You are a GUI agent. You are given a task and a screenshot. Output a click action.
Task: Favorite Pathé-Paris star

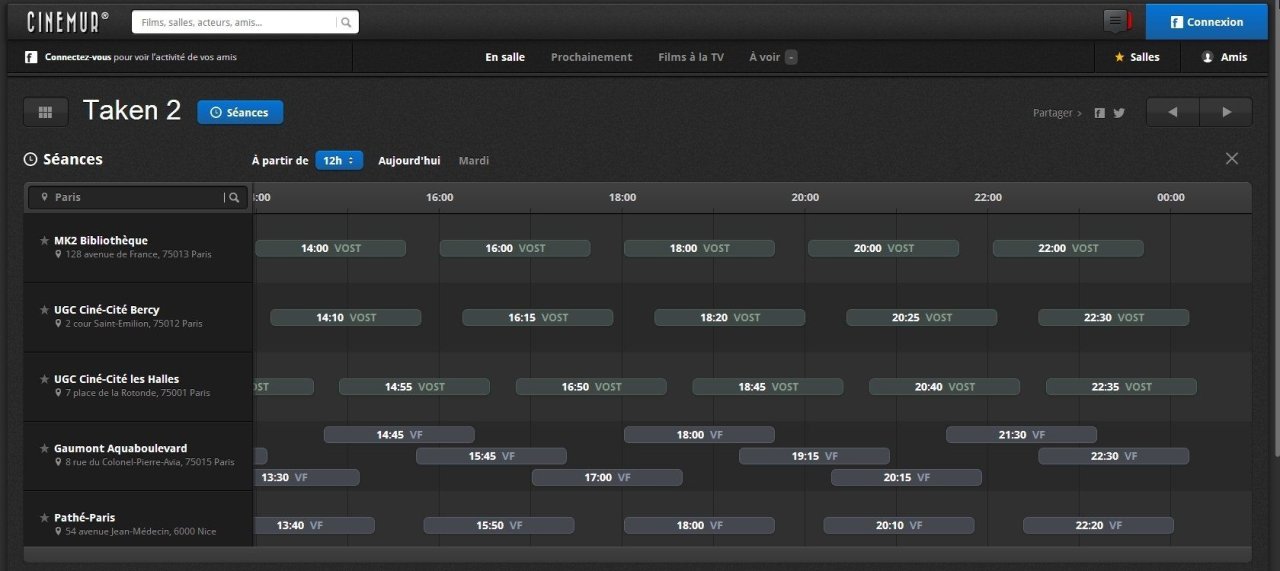pos(44,517)
